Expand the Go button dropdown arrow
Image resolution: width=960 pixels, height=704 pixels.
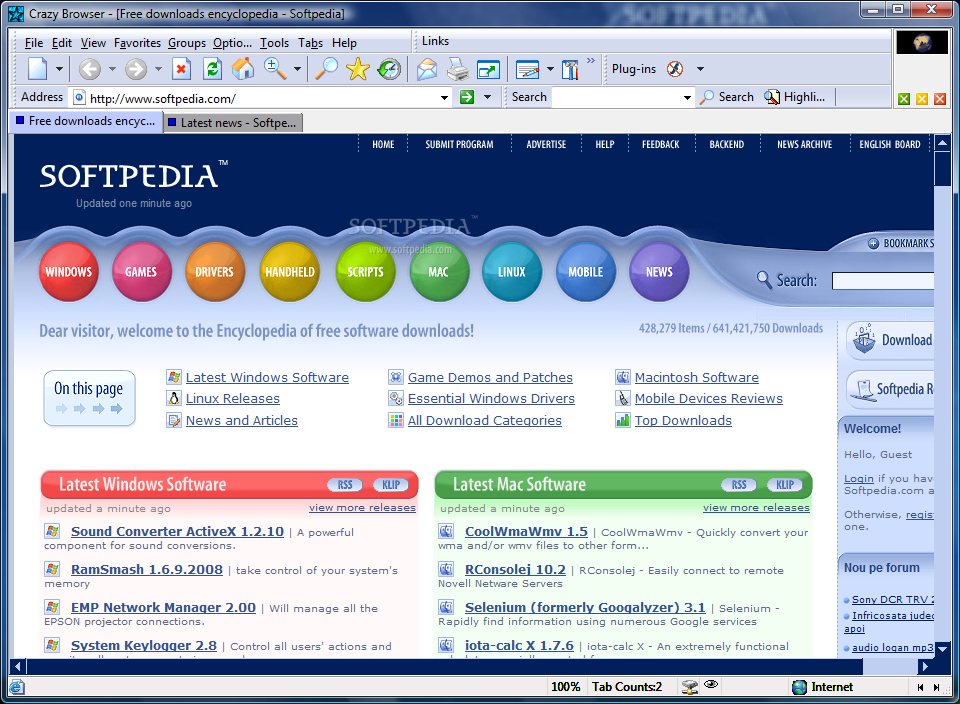[x=487, y=97]
